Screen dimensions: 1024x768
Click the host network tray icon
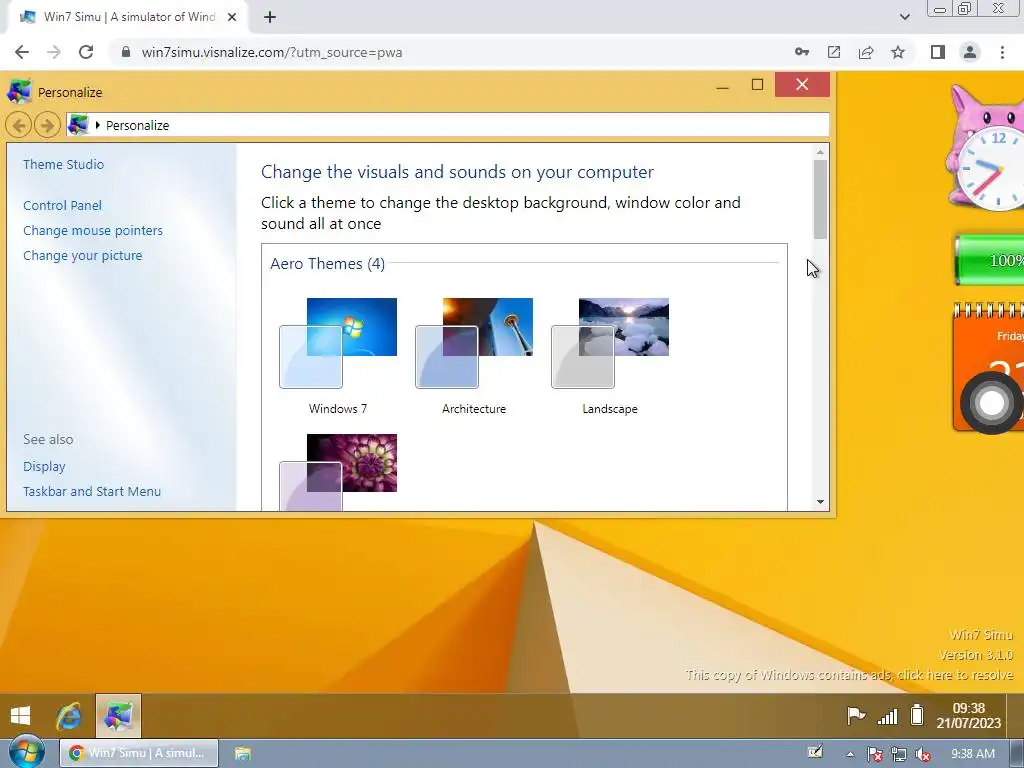coord(899,754)
